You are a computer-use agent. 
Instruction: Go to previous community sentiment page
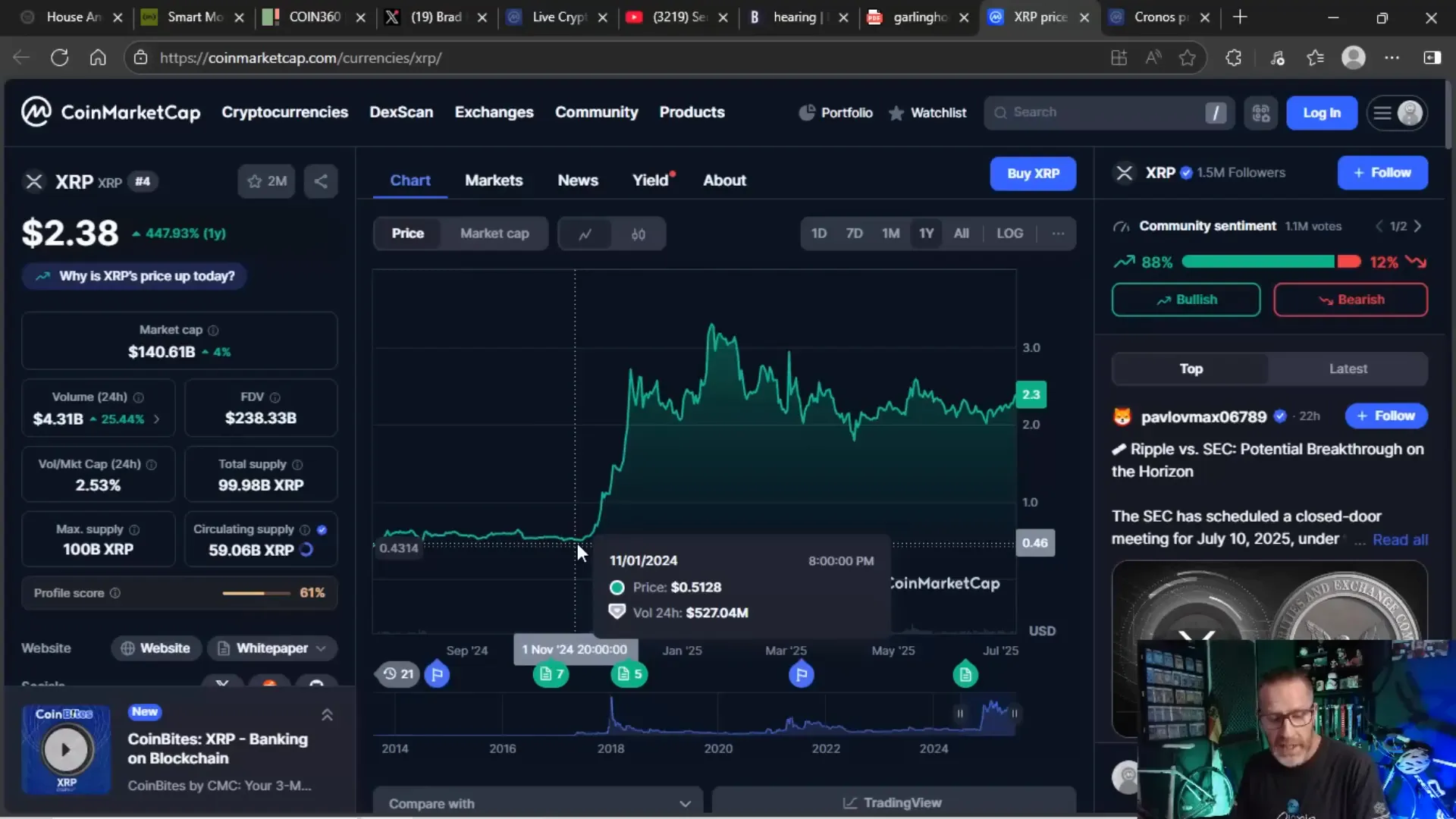tap(1379, 226)
